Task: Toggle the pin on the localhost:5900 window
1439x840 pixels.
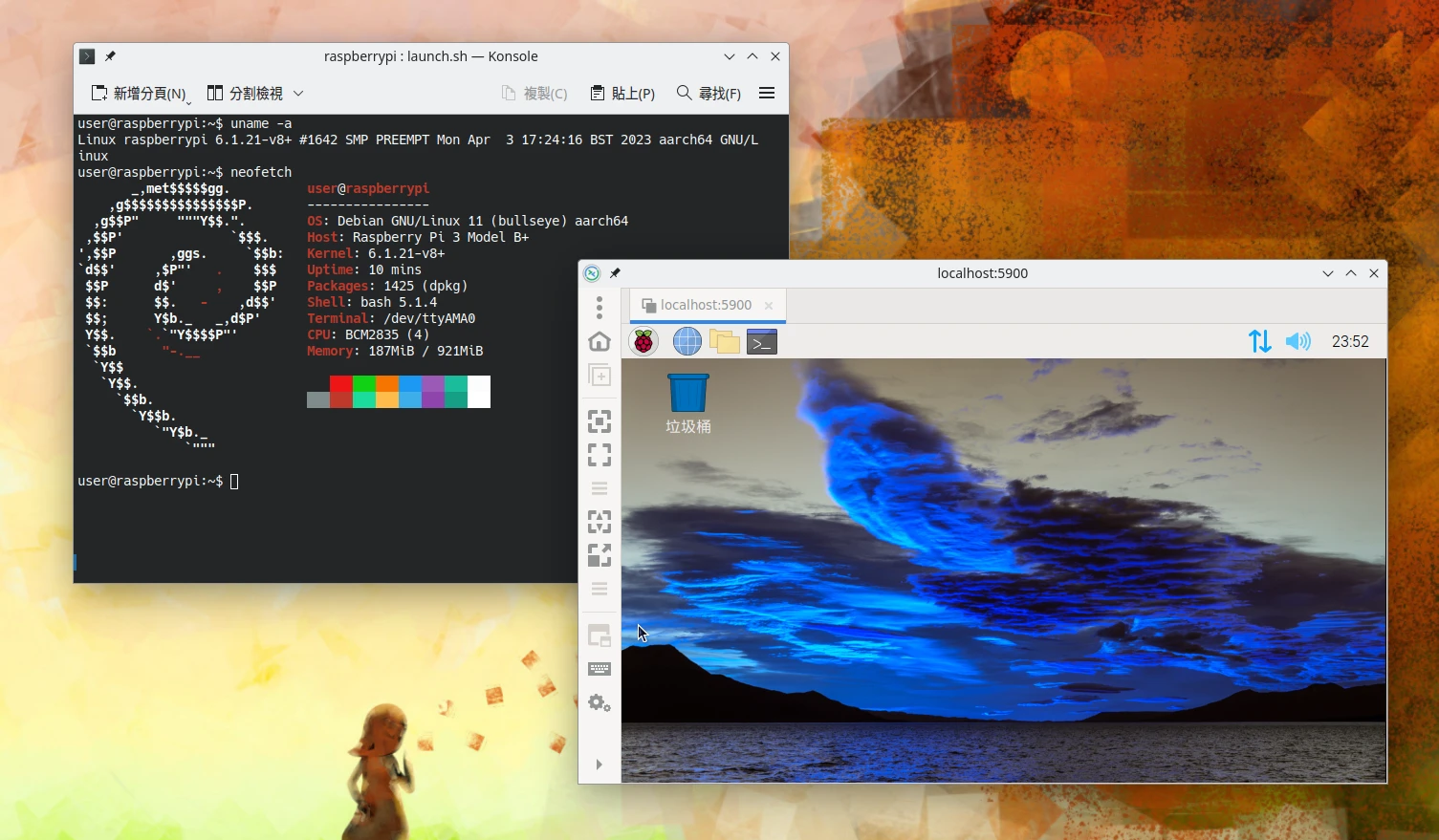Action: click(615, 273)
